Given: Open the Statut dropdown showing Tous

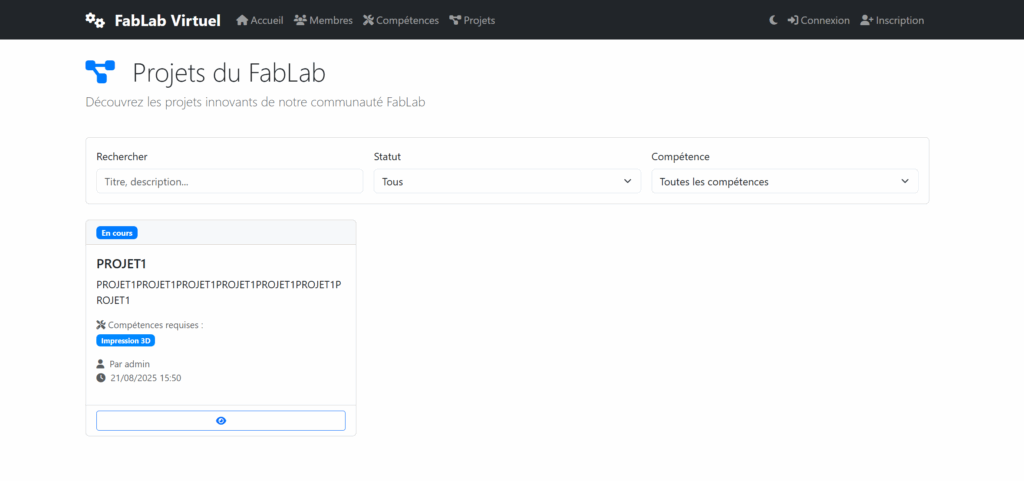Looking at the screenshot, I should [507, 181].
